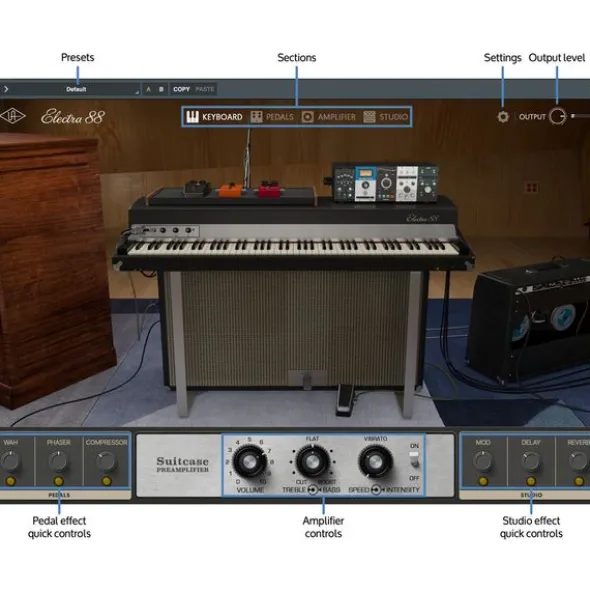Image resolution: width=590 pixels, height=591 pixels.
Task: Click the COMPRESSOR quick control knob
Action: pos(106,461)
